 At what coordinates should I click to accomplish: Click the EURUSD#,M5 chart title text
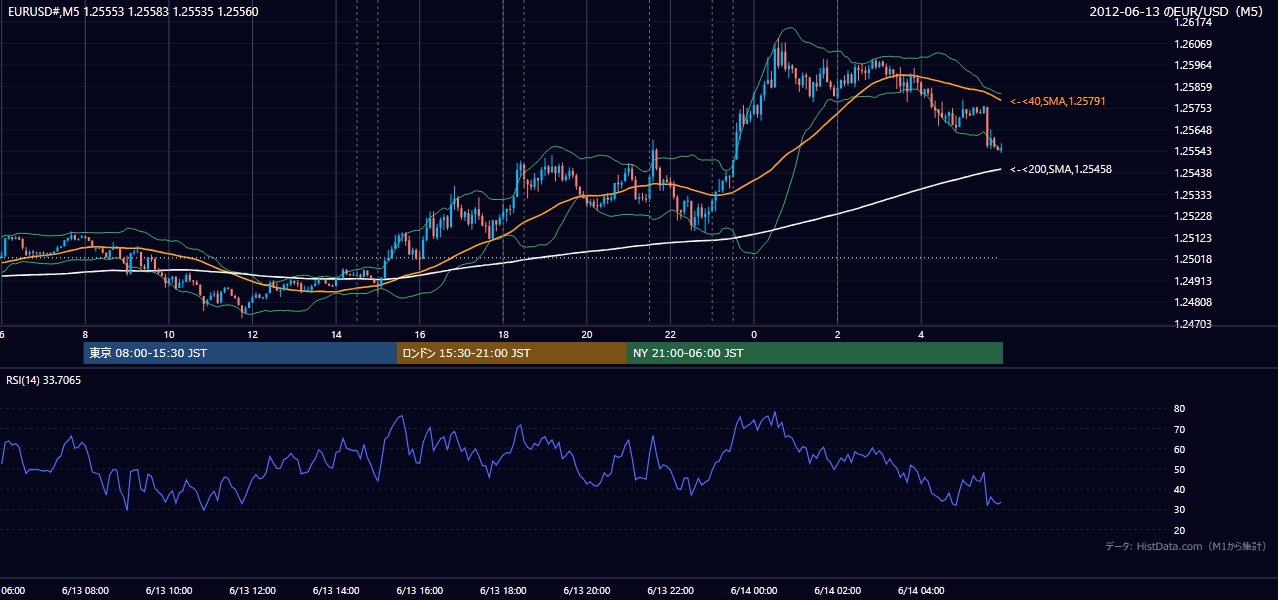[x=131, y=12]
